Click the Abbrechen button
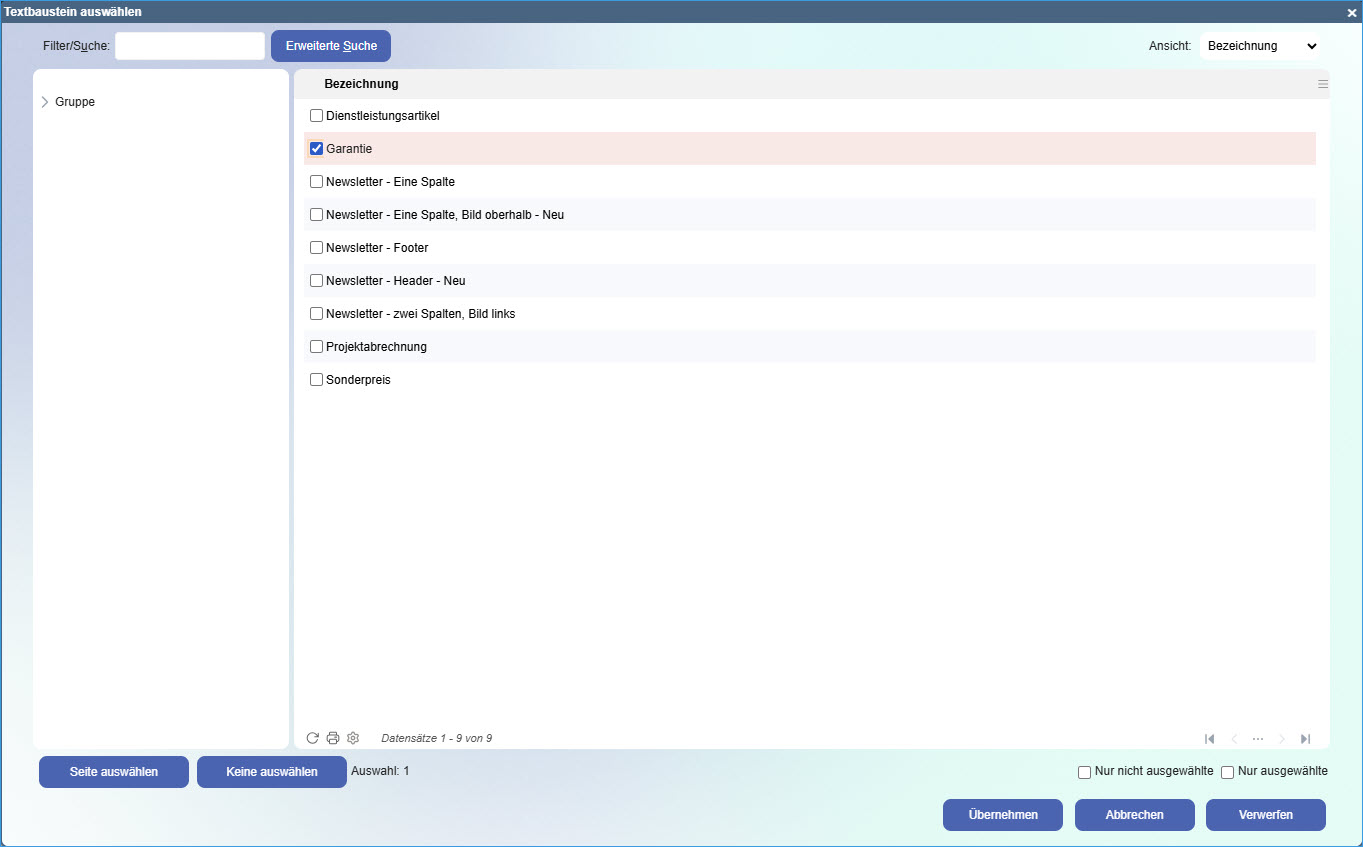This screenshot has width=1363, height=847. (x=1135, y=815)
